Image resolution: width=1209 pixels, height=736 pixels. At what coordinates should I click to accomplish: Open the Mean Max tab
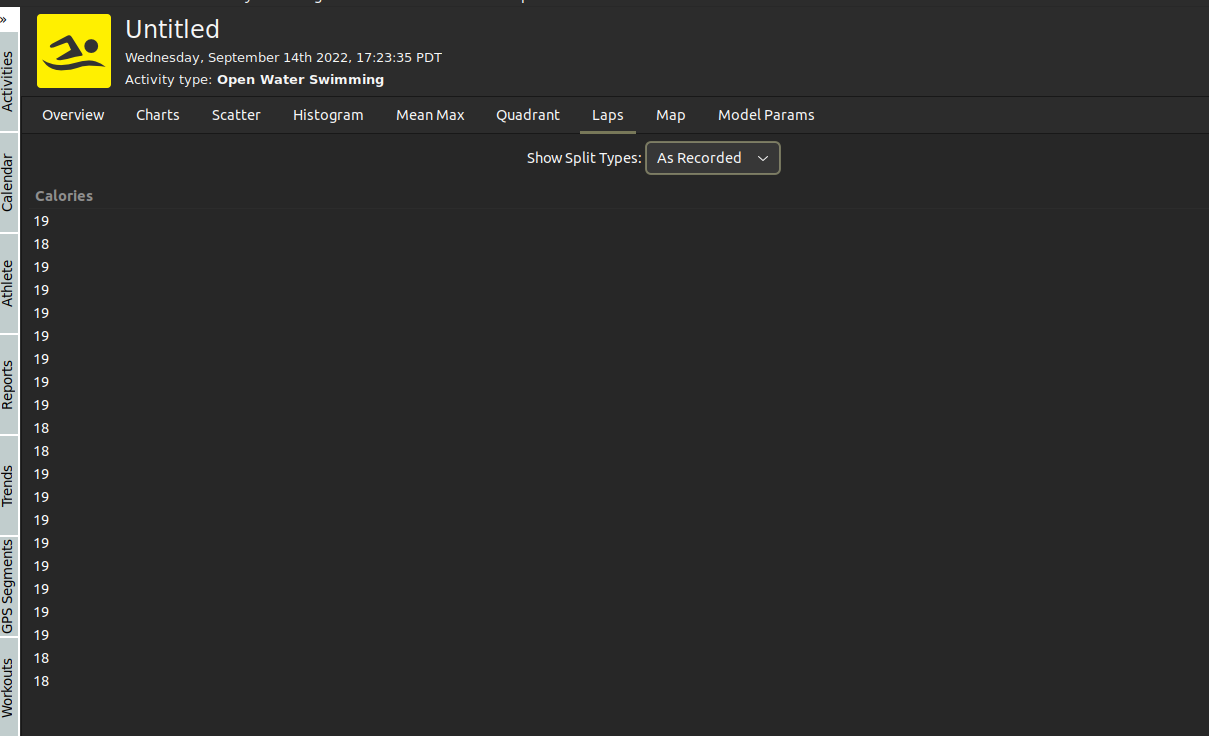pyautogui.click(x=430, y=115)
